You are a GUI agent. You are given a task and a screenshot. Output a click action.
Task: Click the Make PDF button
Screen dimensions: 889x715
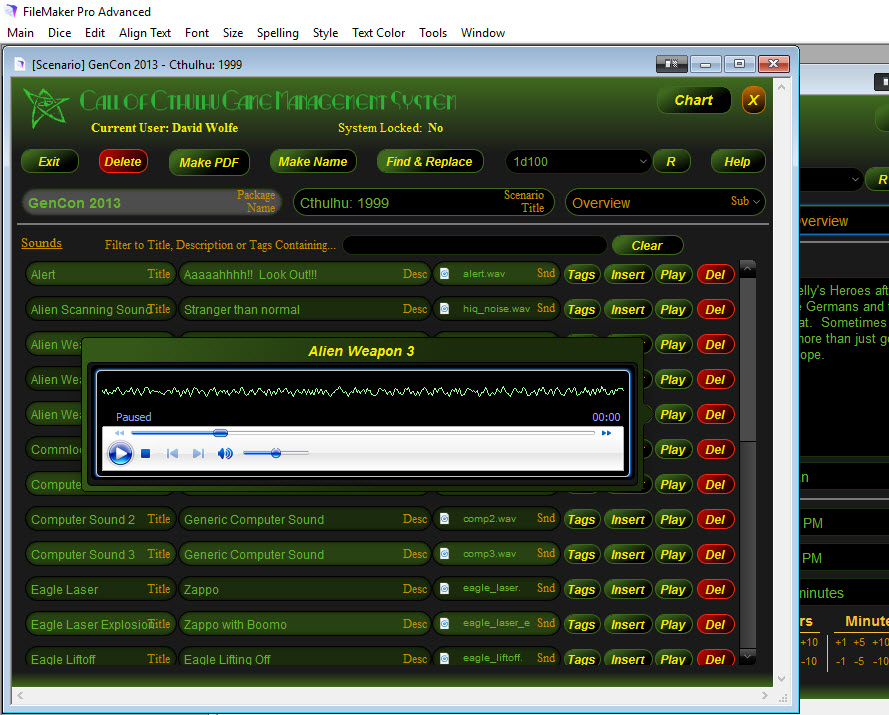tap(209, 162)
